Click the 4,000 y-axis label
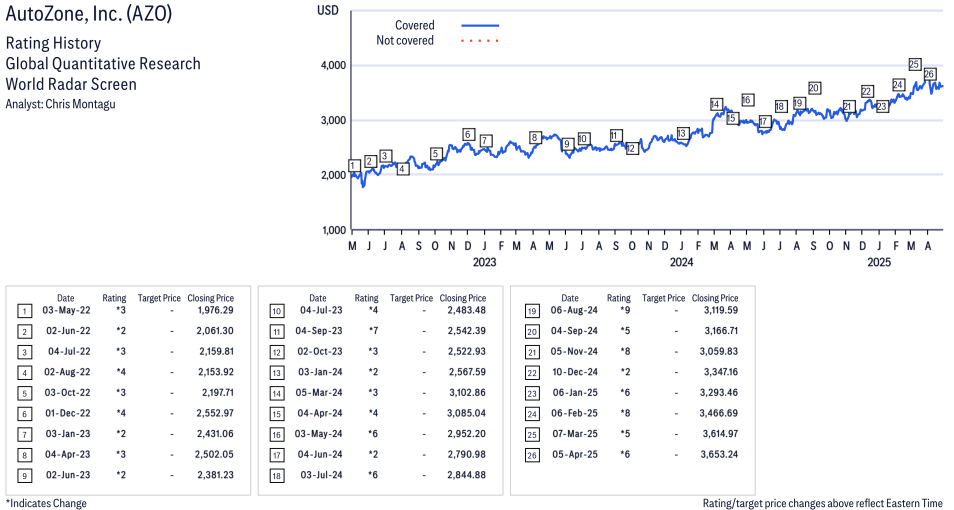The image size is (954, 510). [x=333, y=66]
